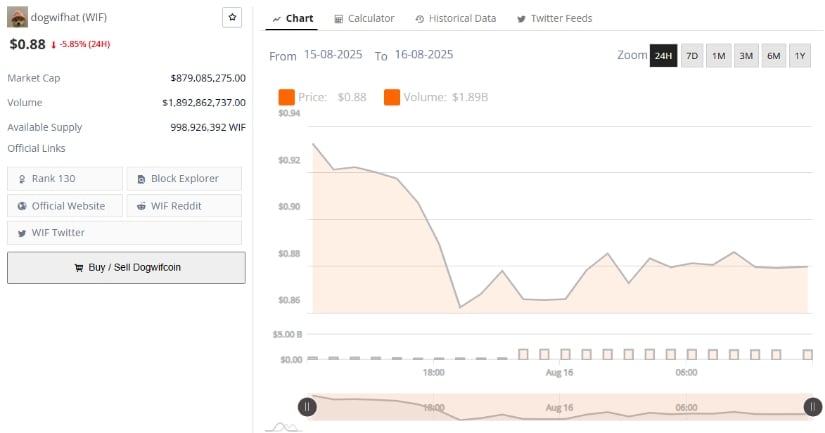Switch to the Calculator tab
Image resolution: width=825 pixels, height=433 pixels.
pos(364,18)
